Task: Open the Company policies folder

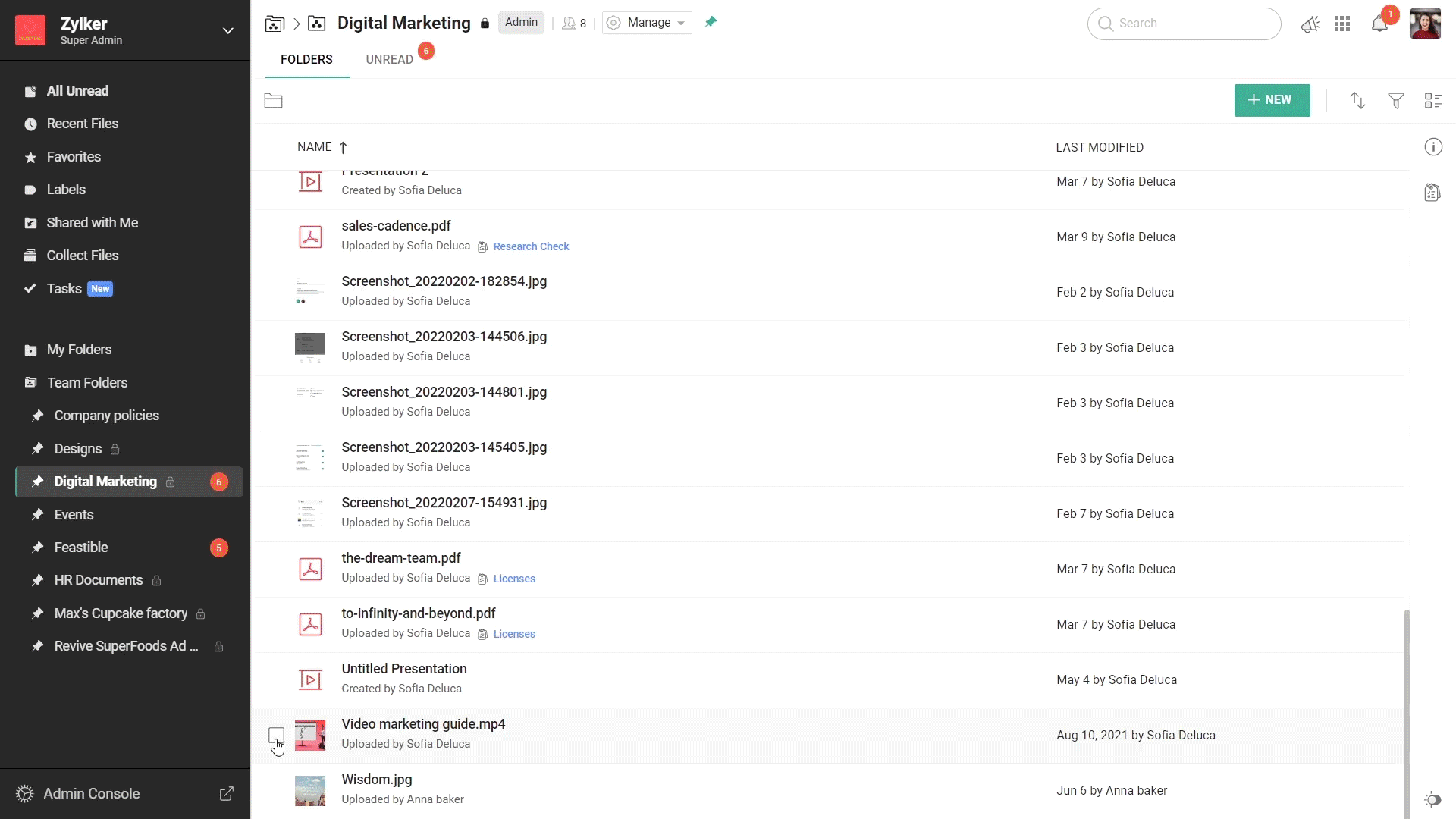Action: [x=106, y=416]
